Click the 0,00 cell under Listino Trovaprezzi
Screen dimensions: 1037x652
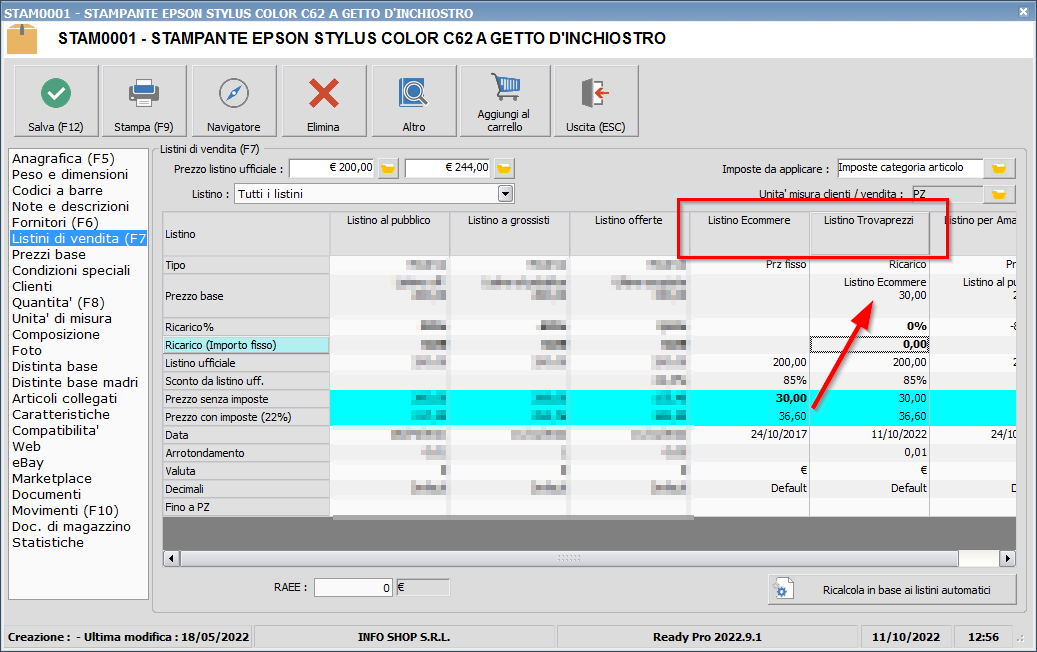869,345
